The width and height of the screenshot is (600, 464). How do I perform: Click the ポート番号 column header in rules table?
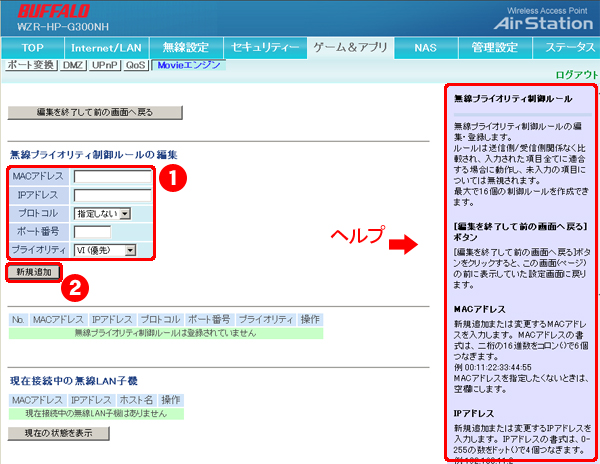(209, 319)
